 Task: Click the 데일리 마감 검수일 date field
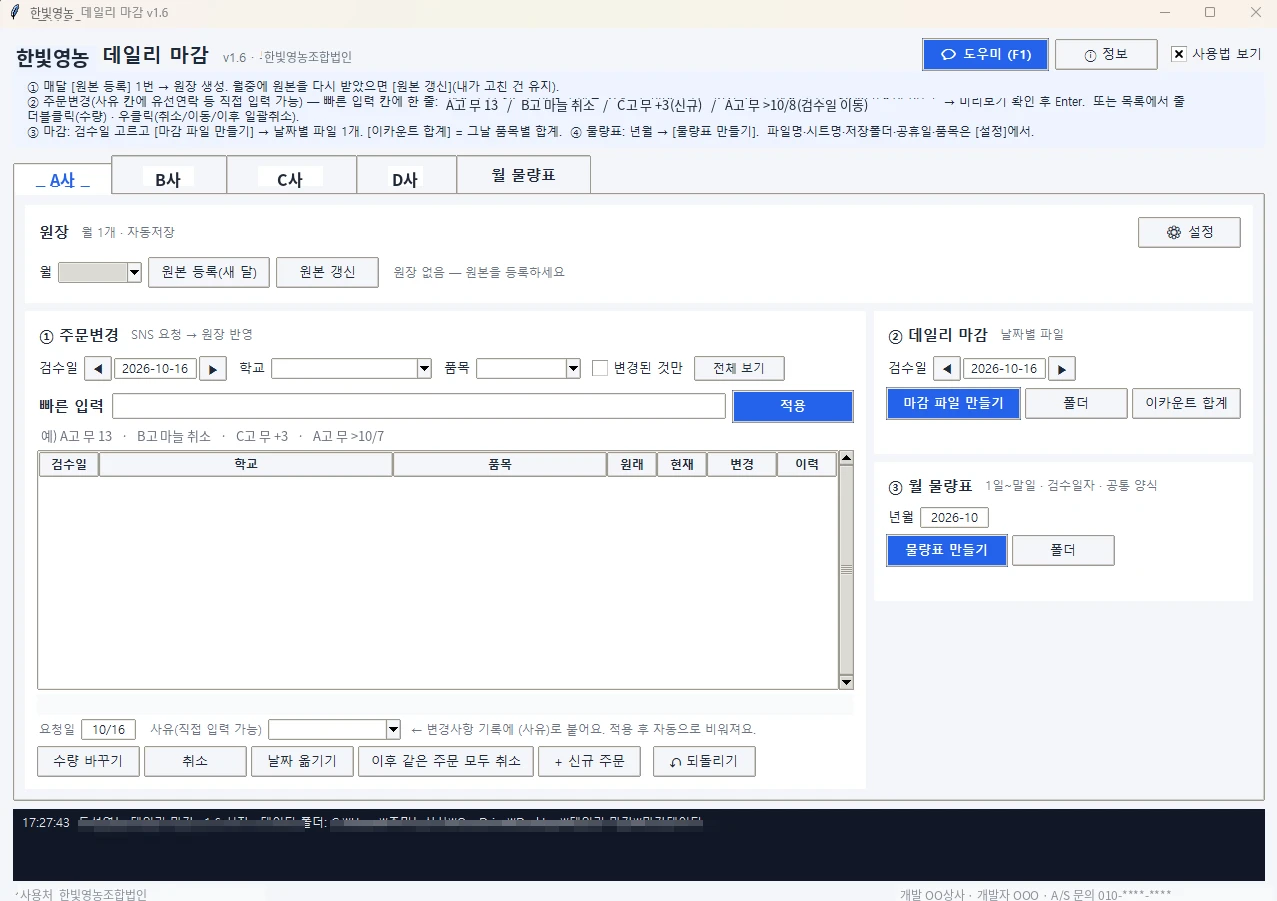pyautogui.click(x=1004, y=368)
